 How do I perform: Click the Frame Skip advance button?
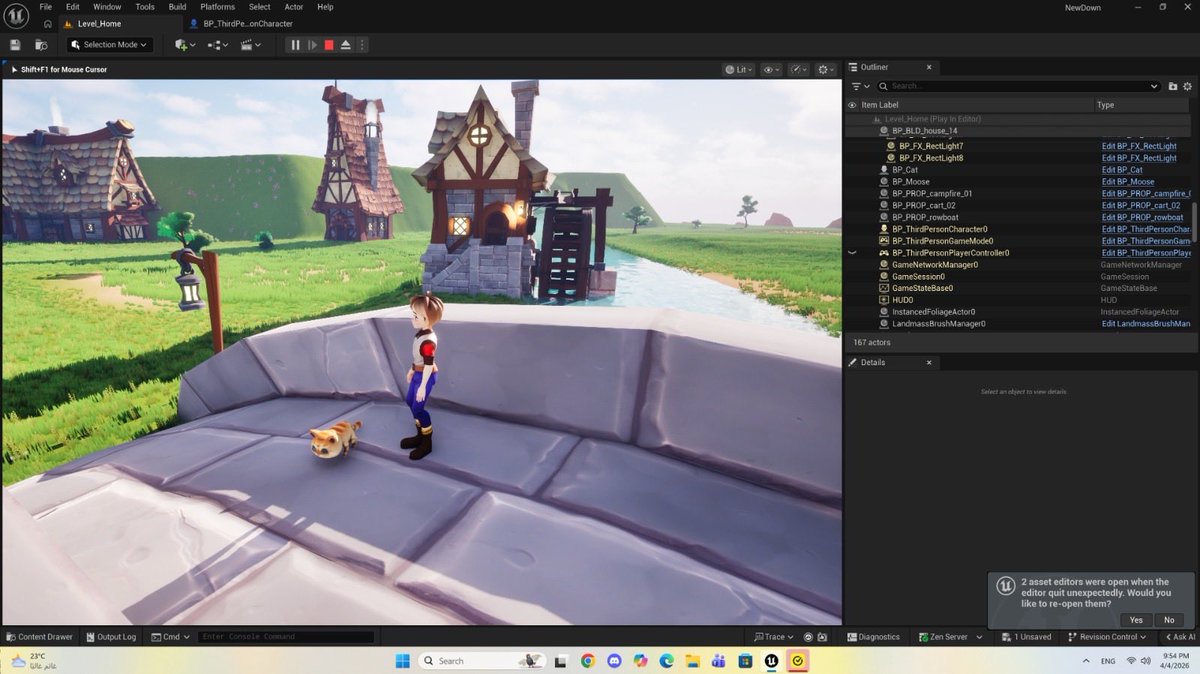(x=312, y=45)
